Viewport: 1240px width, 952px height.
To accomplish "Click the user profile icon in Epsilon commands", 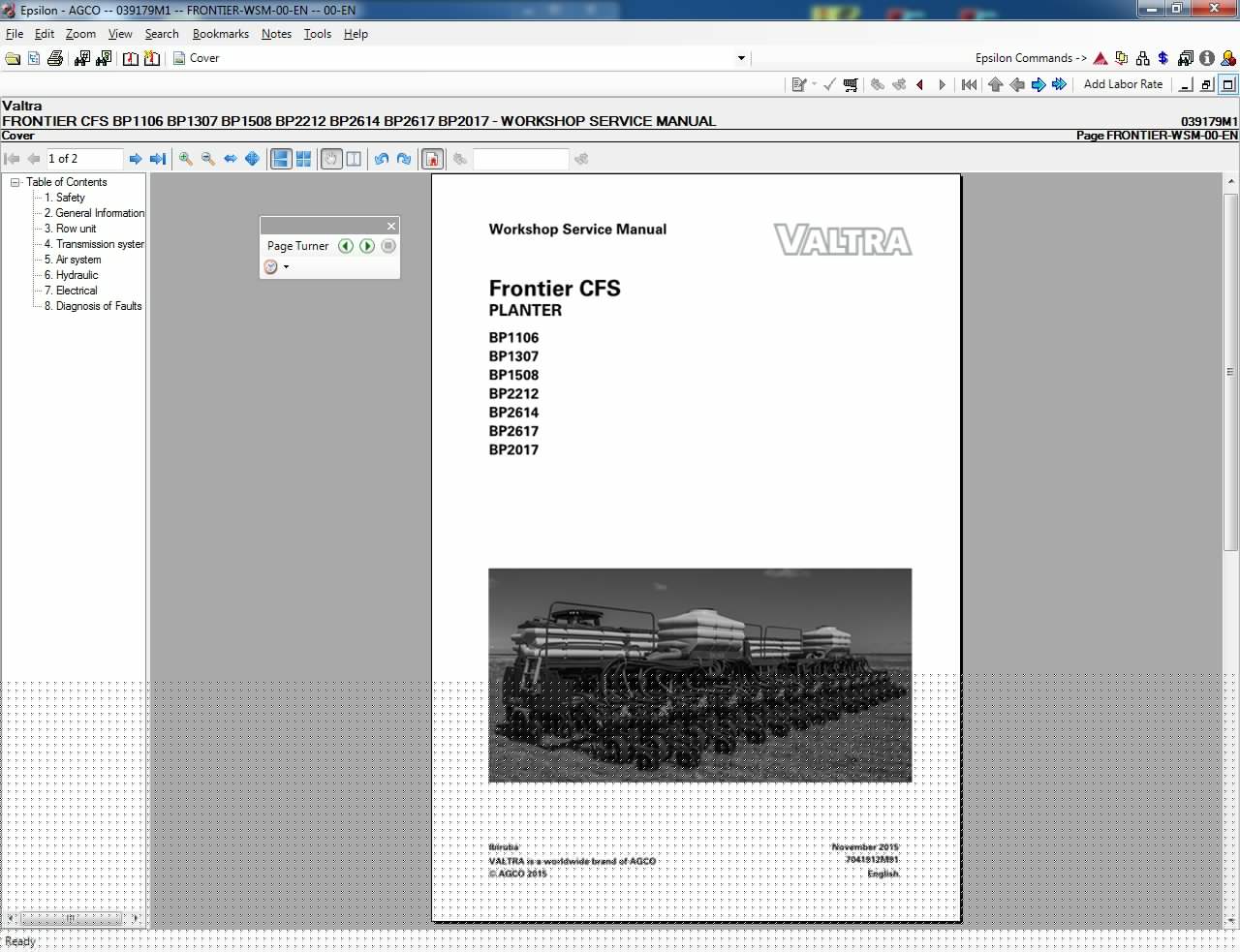I will [x=1228, y=58].
